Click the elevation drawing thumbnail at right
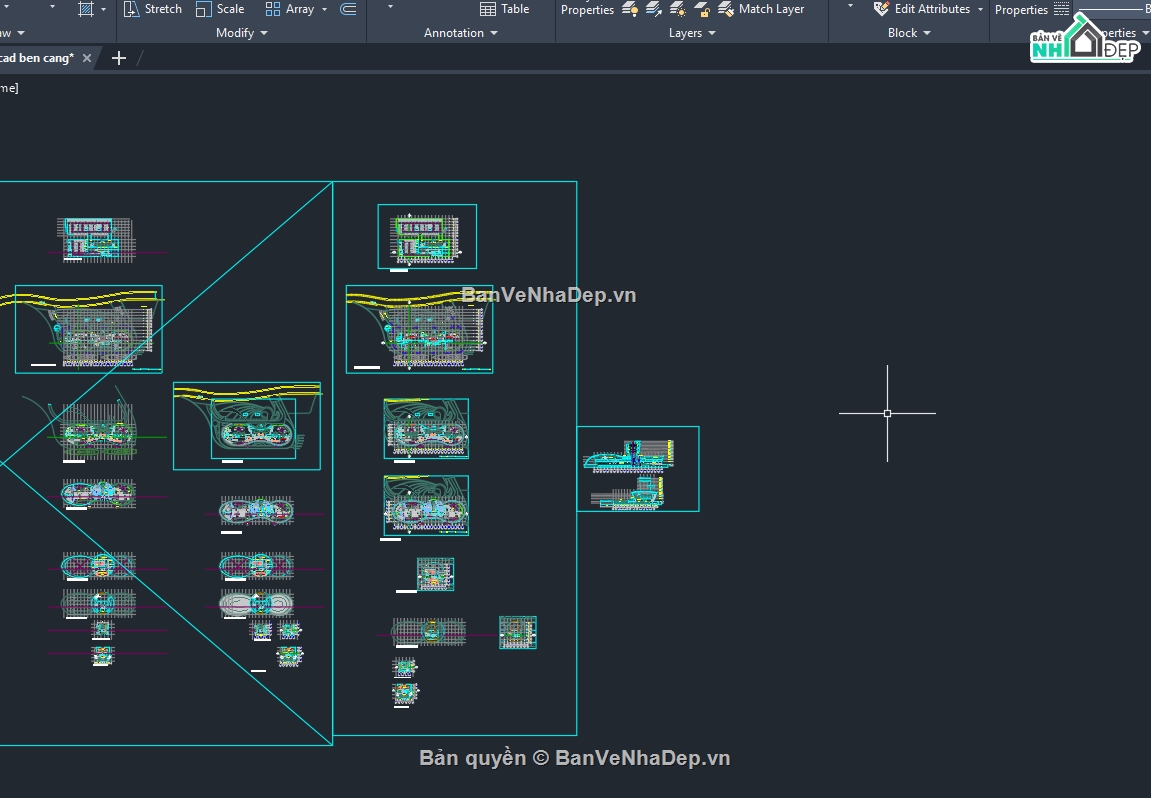Image resolution: width=1151 pixels, height=798 pixels. coord(638,469)
